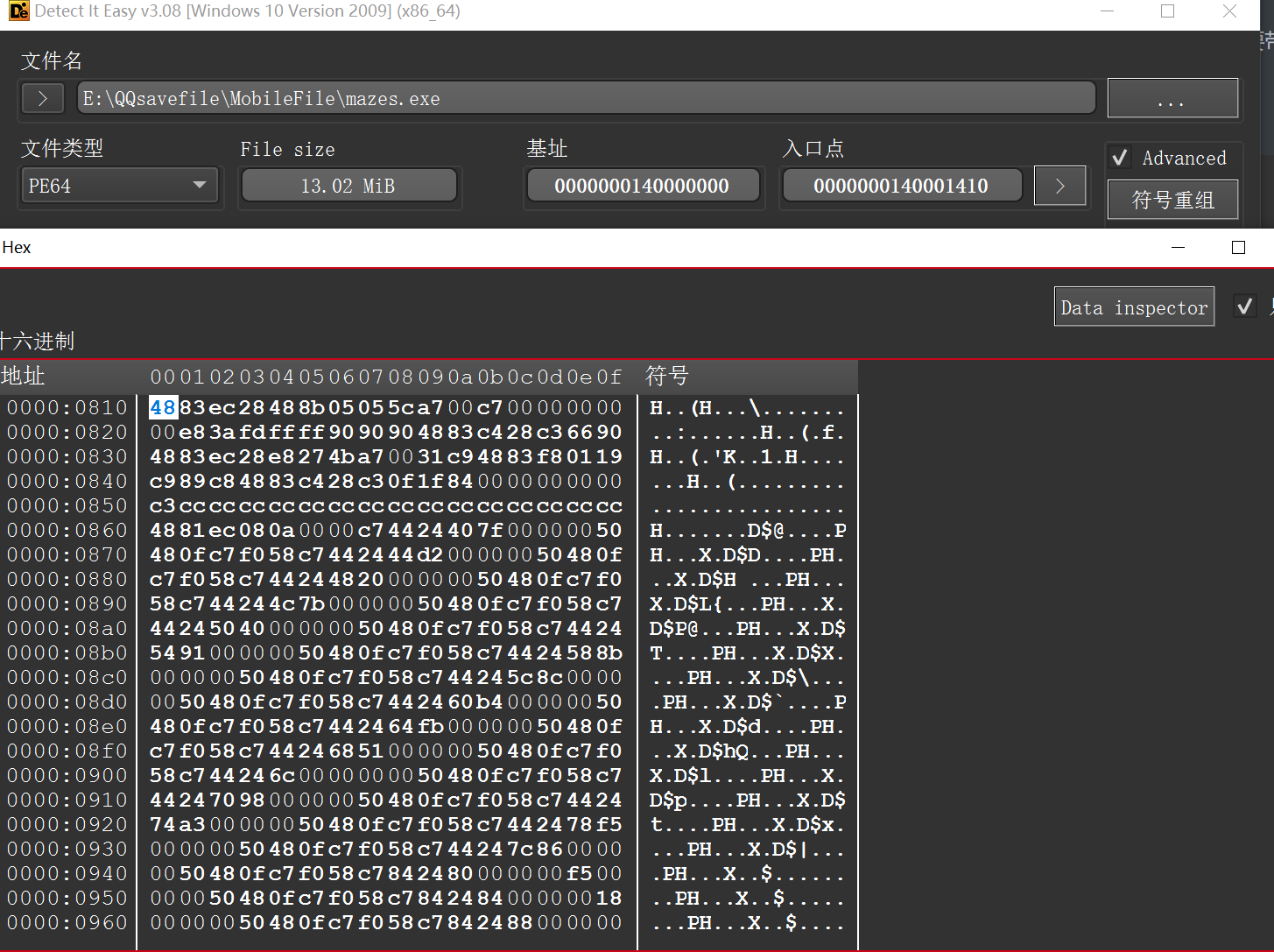Screen dimensions: 1274x952
Task: Click the file path input field
Action: click(586, 98)
